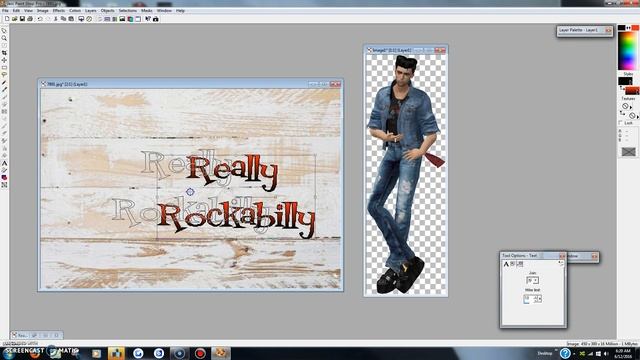Open the Selections menu
This screenshot has width=640, height=360.
[127, 11]
